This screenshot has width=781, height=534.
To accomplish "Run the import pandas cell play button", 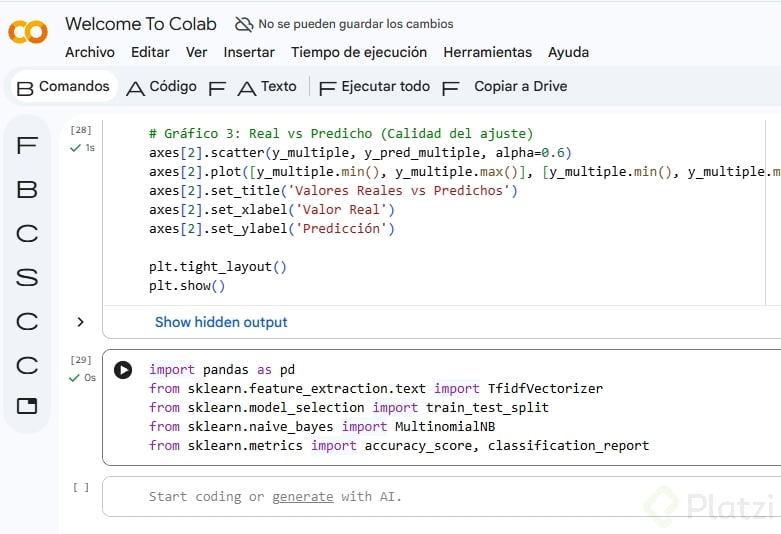I will pos(123,370).
